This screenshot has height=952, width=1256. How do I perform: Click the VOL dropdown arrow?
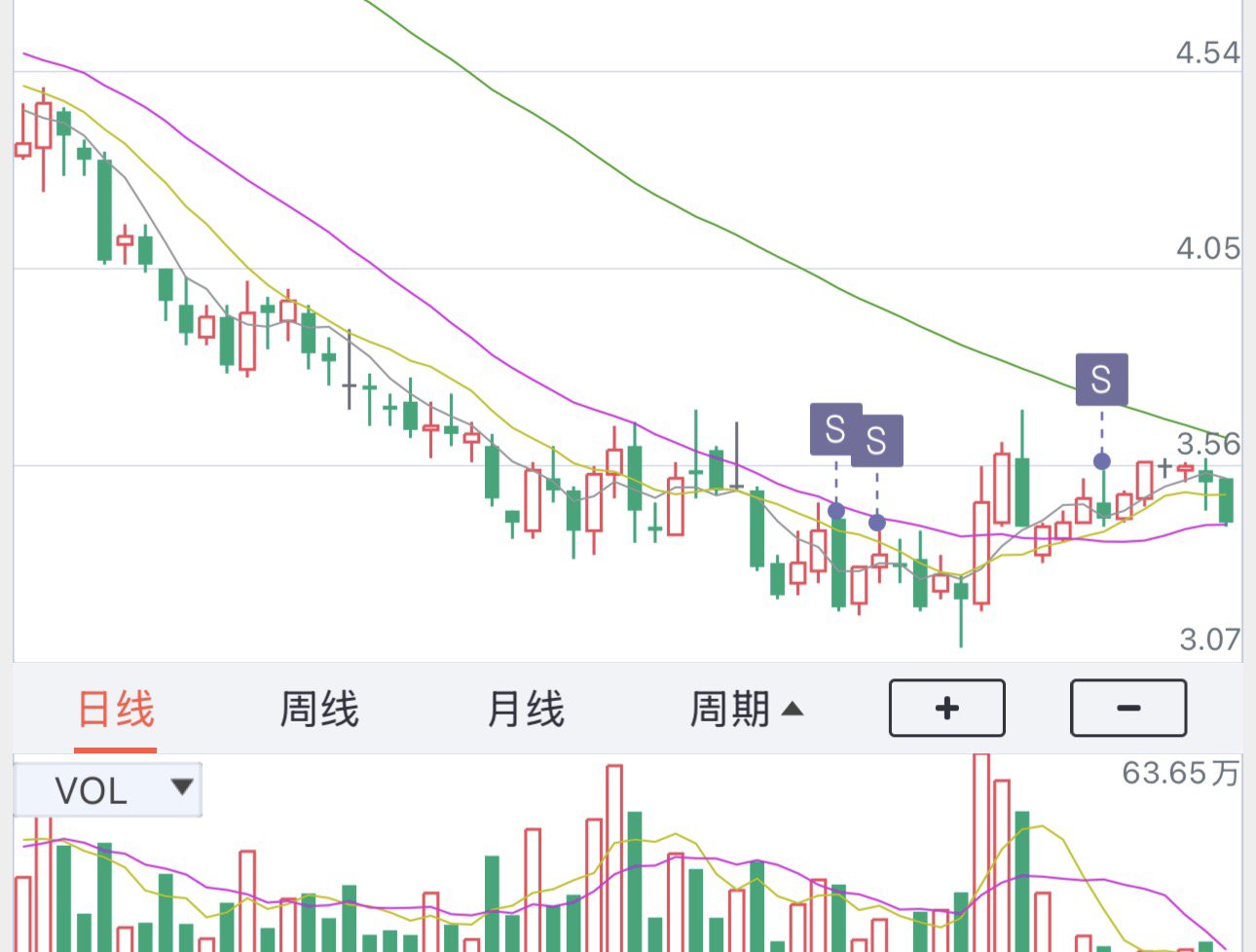[x=181, y=787]
